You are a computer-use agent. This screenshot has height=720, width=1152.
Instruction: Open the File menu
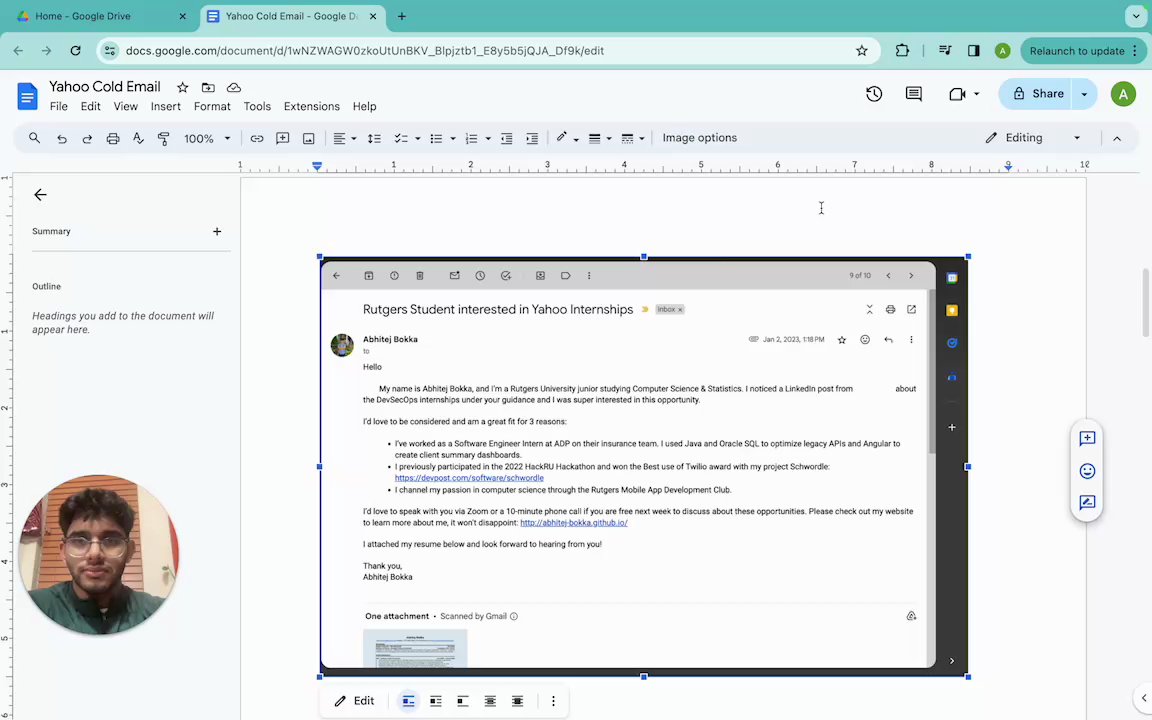tap(59, 107)
